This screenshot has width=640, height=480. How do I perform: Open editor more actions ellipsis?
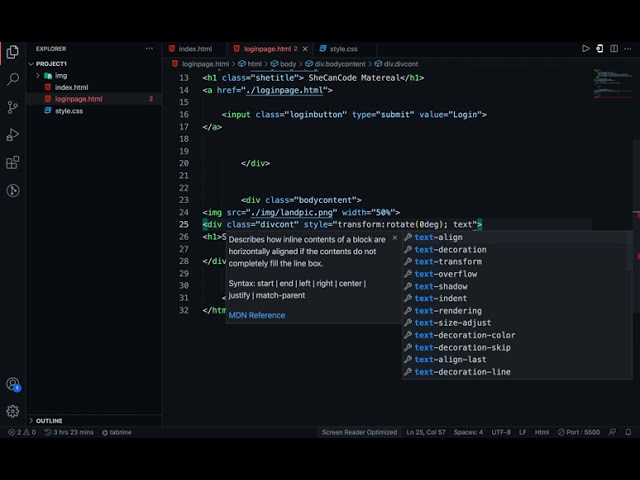(x=628, y=49)
